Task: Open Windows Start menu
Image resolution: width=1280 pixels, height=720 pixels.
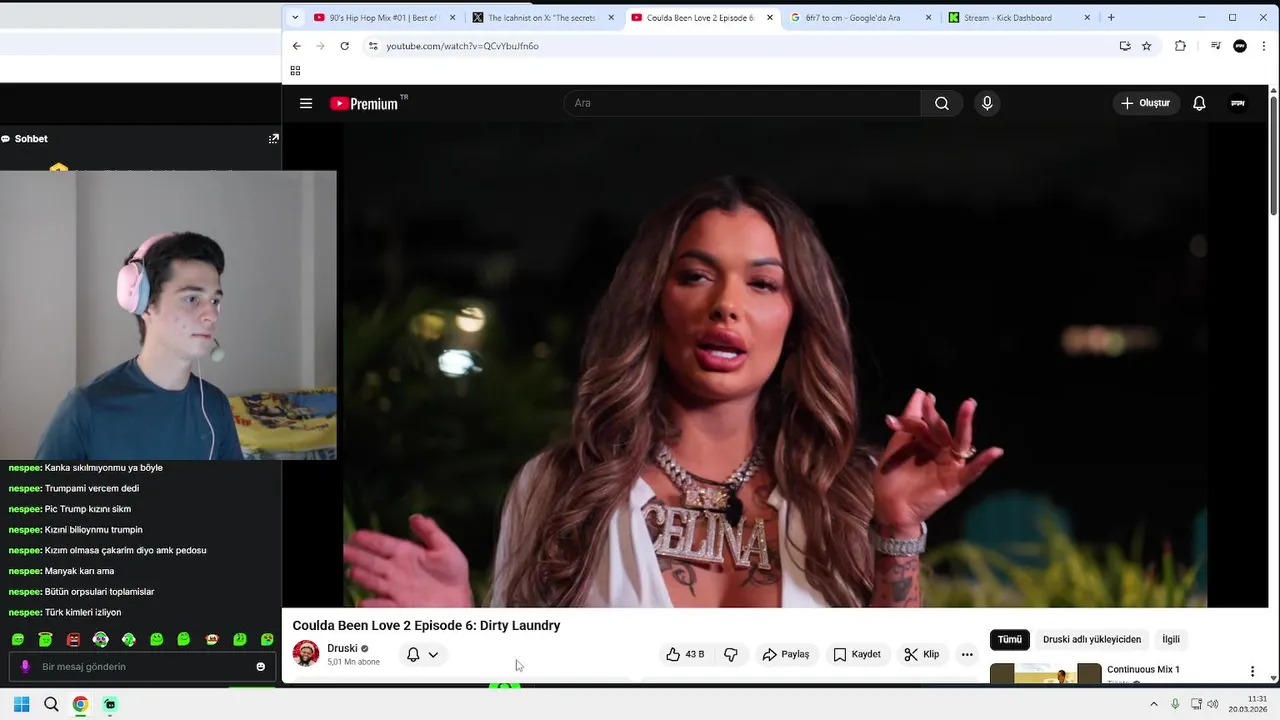Action: pyautogui.click(x=21, y=704)
